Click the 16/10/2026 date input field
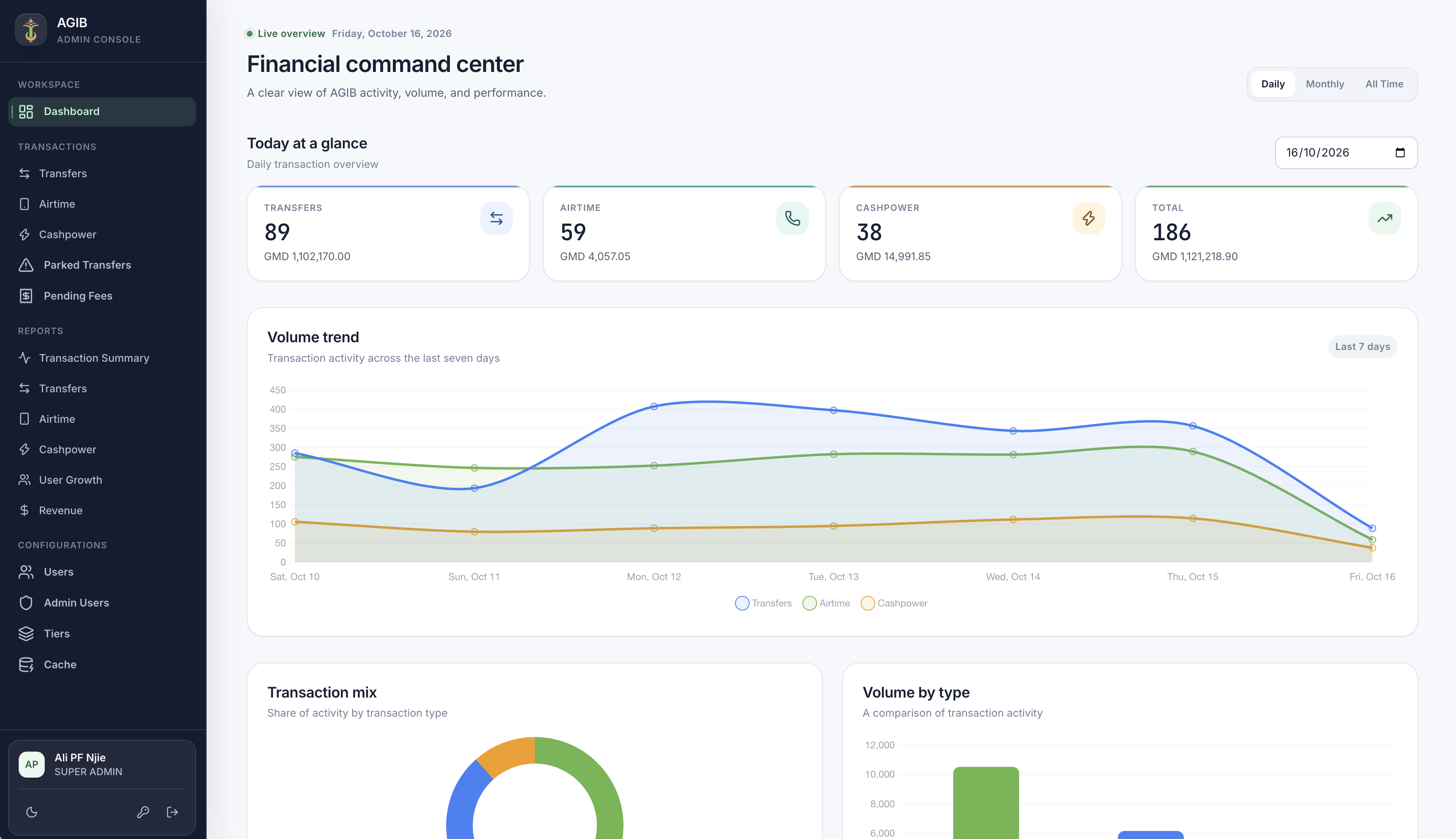Image resolution: width=1456 pixels, height=839 pixels. pos(1346,153)
